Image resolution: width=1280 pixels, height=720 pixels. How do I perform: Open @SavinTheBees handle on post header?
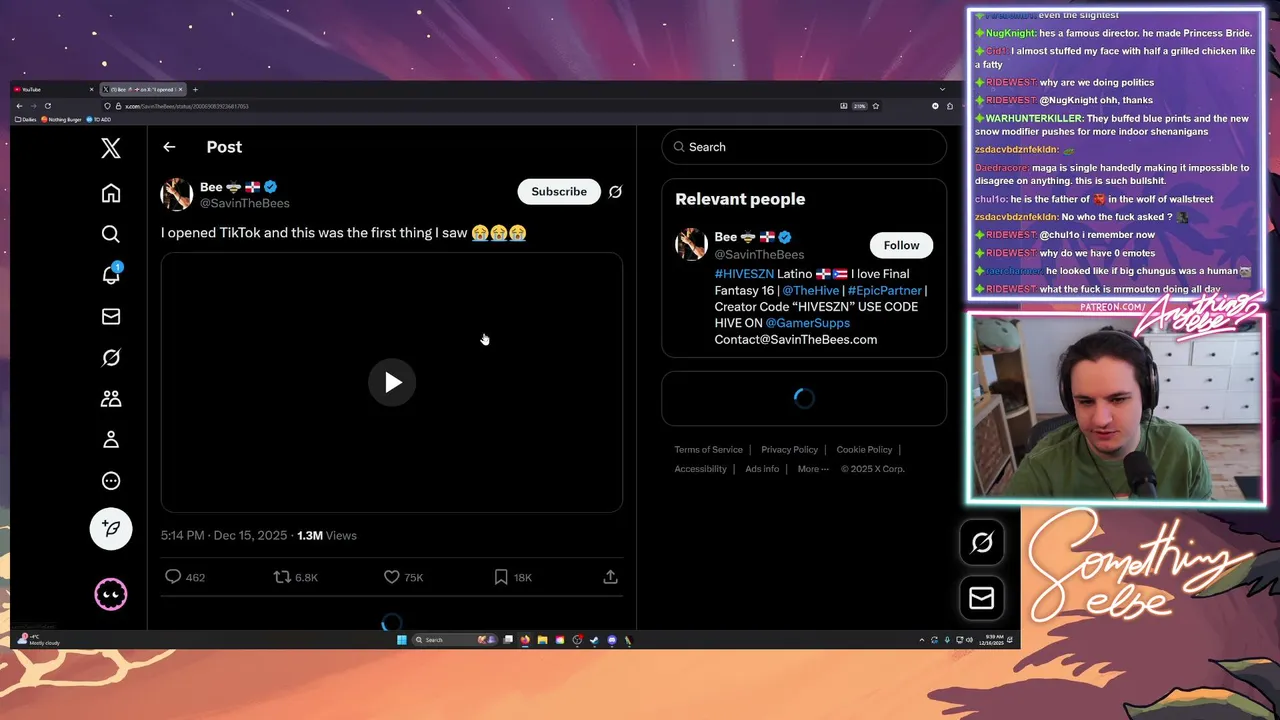pos(245,203)
